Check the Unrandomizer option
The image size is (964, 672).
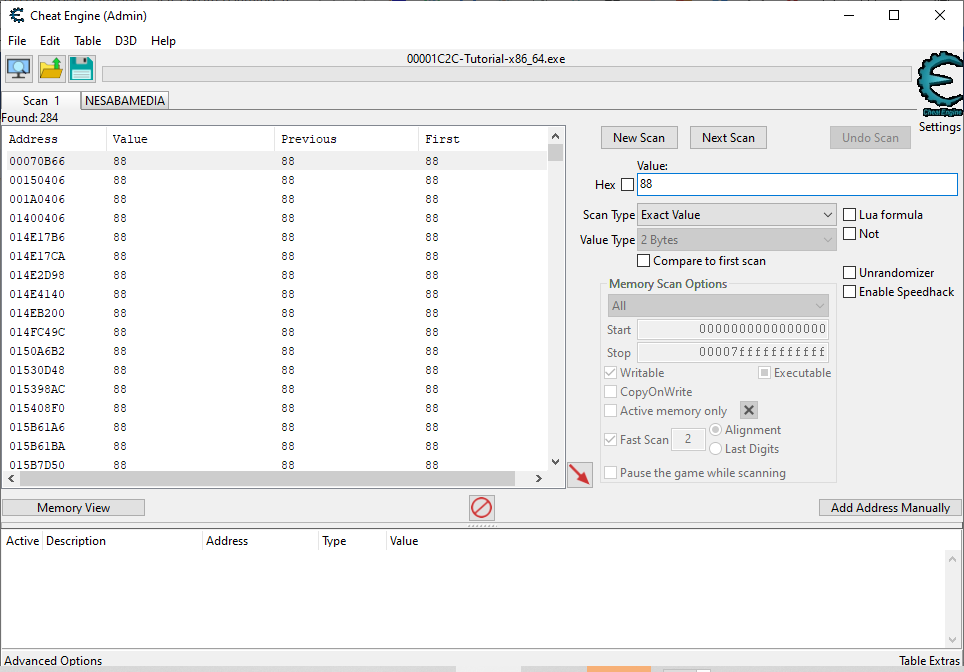pyautogui.click(x=850, y=273)
